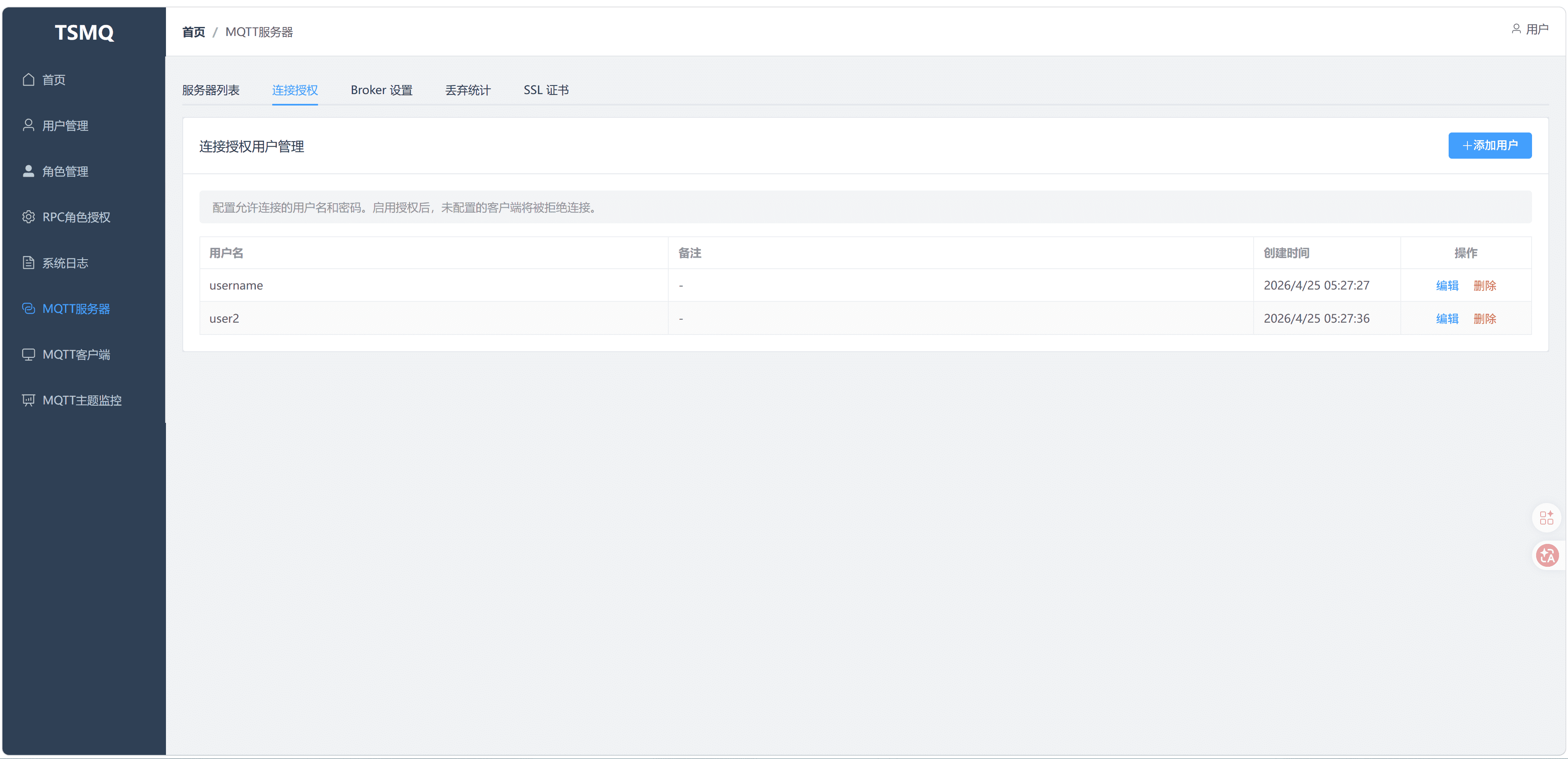Image resolution: width=1568 pixels, height=759 pixels.
Task: Switch to the 服务器列表 tab
Action: click(211, 90)
